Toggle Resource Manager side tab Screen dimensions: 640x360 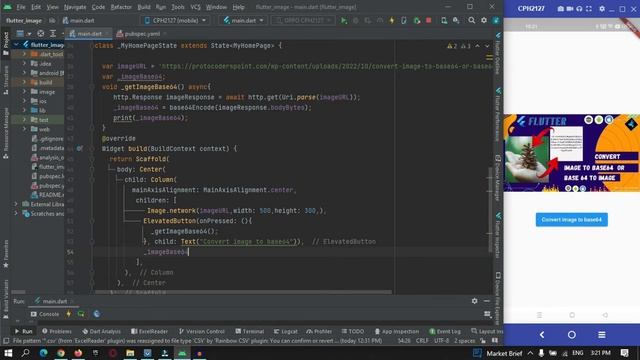pyautogui.click(x=6, y=133)
